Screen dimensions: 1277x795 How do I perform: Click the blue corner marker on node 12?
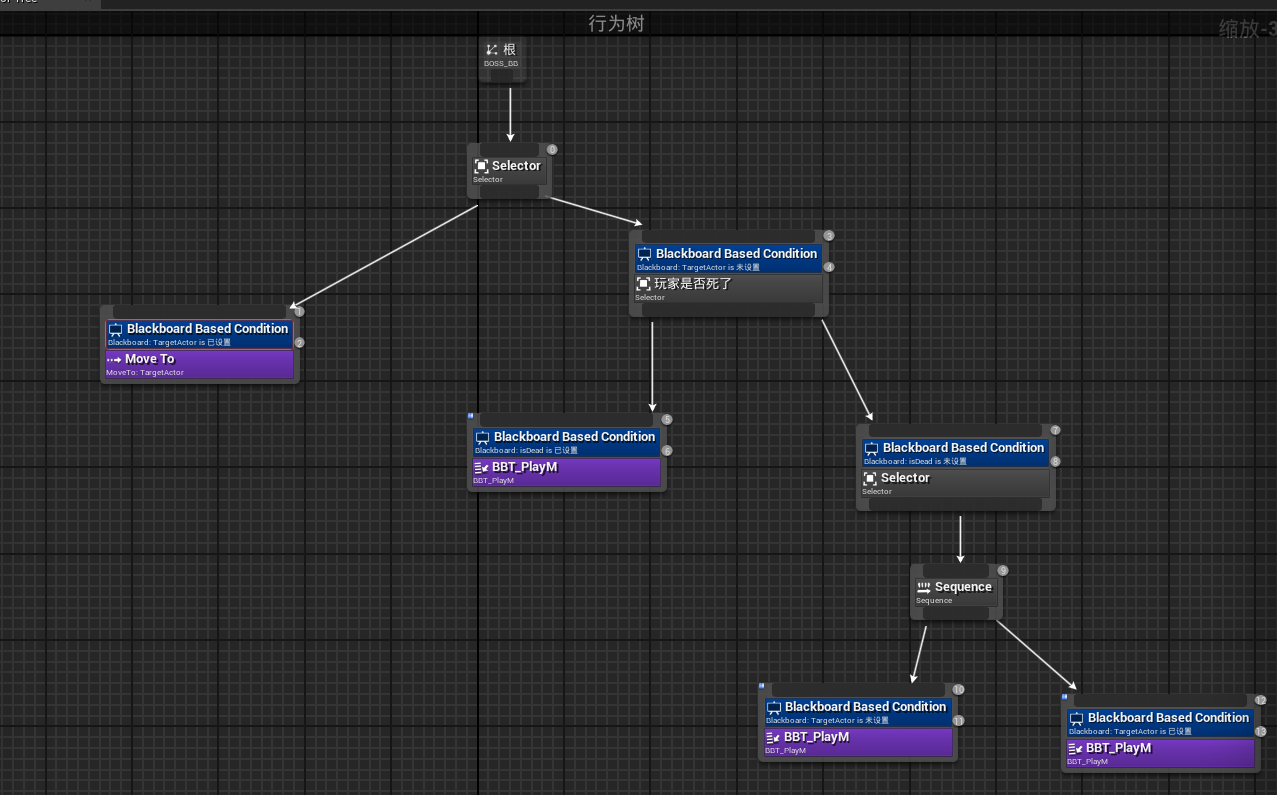(1064, 696)
